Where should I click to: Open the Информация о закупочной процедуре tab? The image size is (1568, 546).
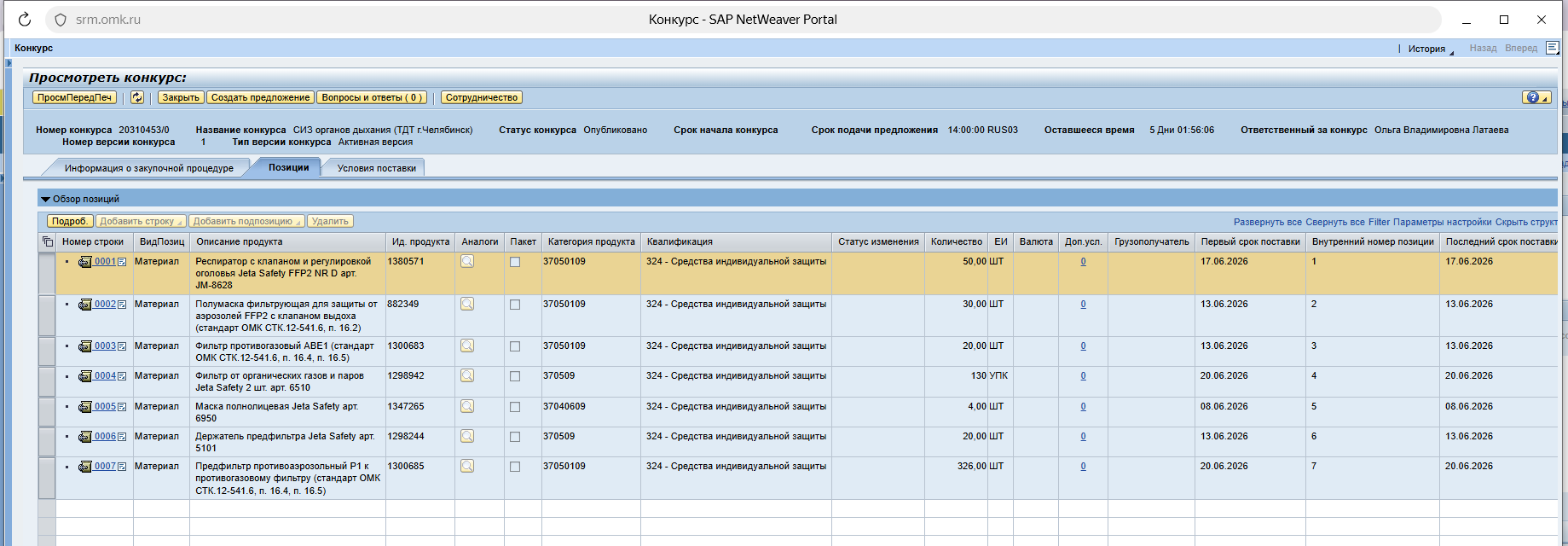(x=148, y=168)
